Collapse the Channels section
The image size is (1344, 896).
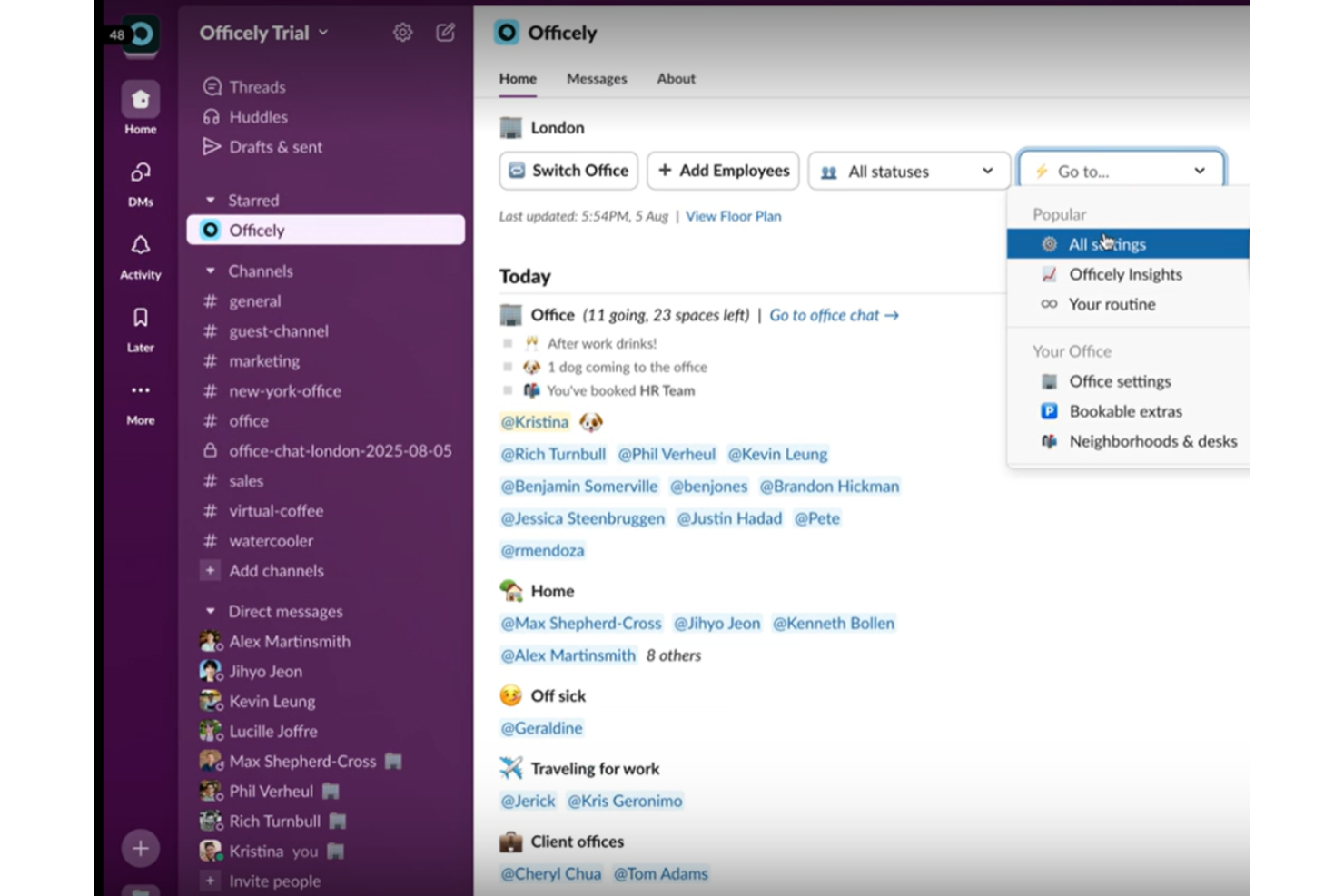tap(210, 271)
